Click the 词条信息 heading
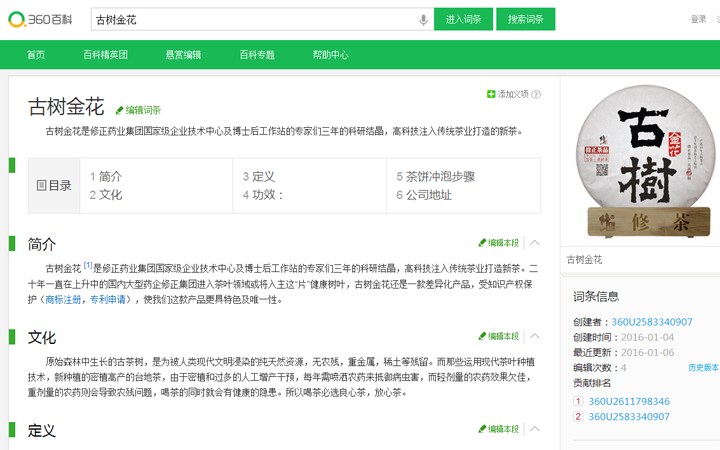The image size is (720, 450). pyautogui.click(x=596, y=297)
